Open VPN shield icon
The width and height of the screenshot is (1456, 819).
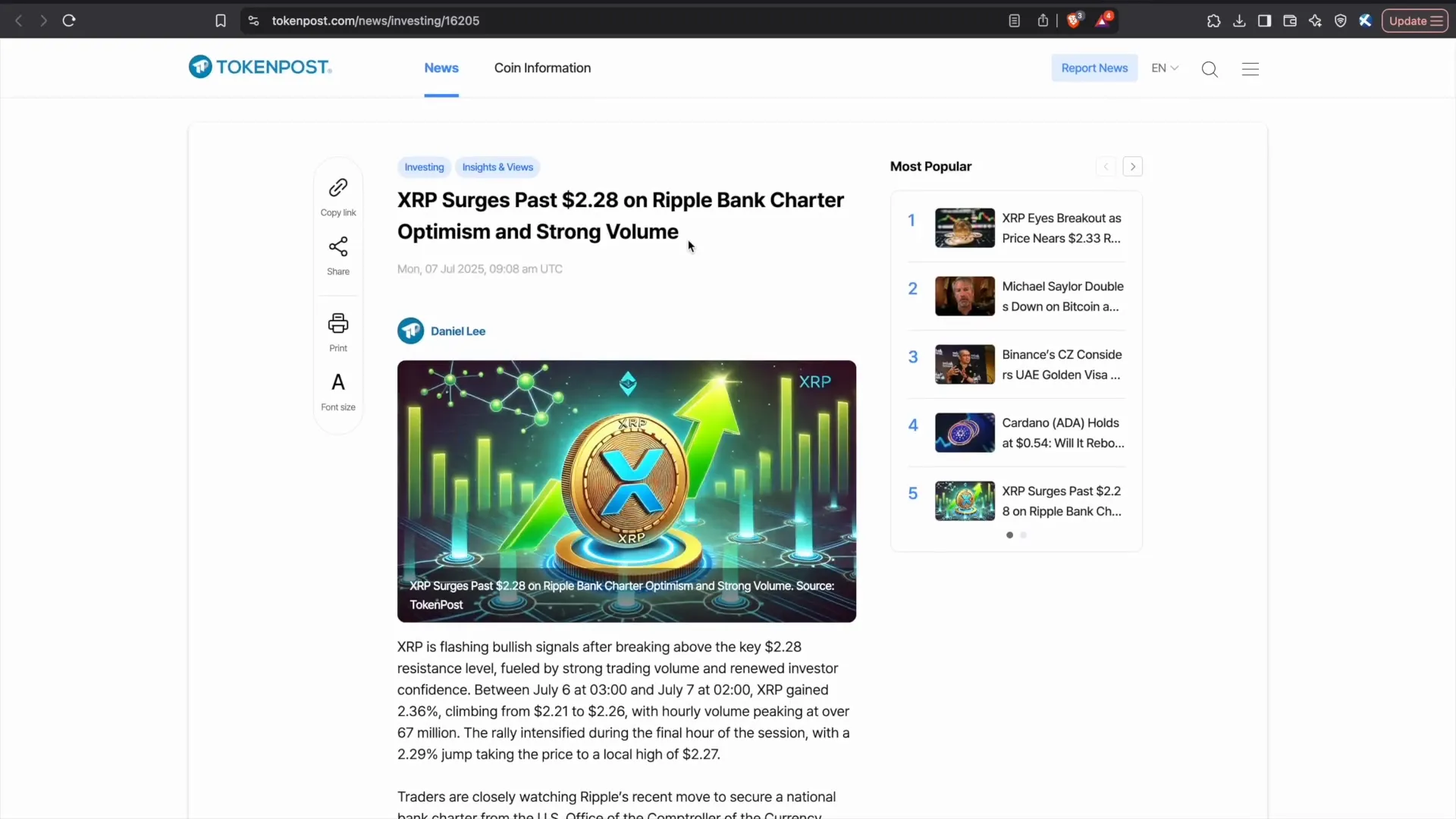pyautogui.click(x=1341, y=20)
